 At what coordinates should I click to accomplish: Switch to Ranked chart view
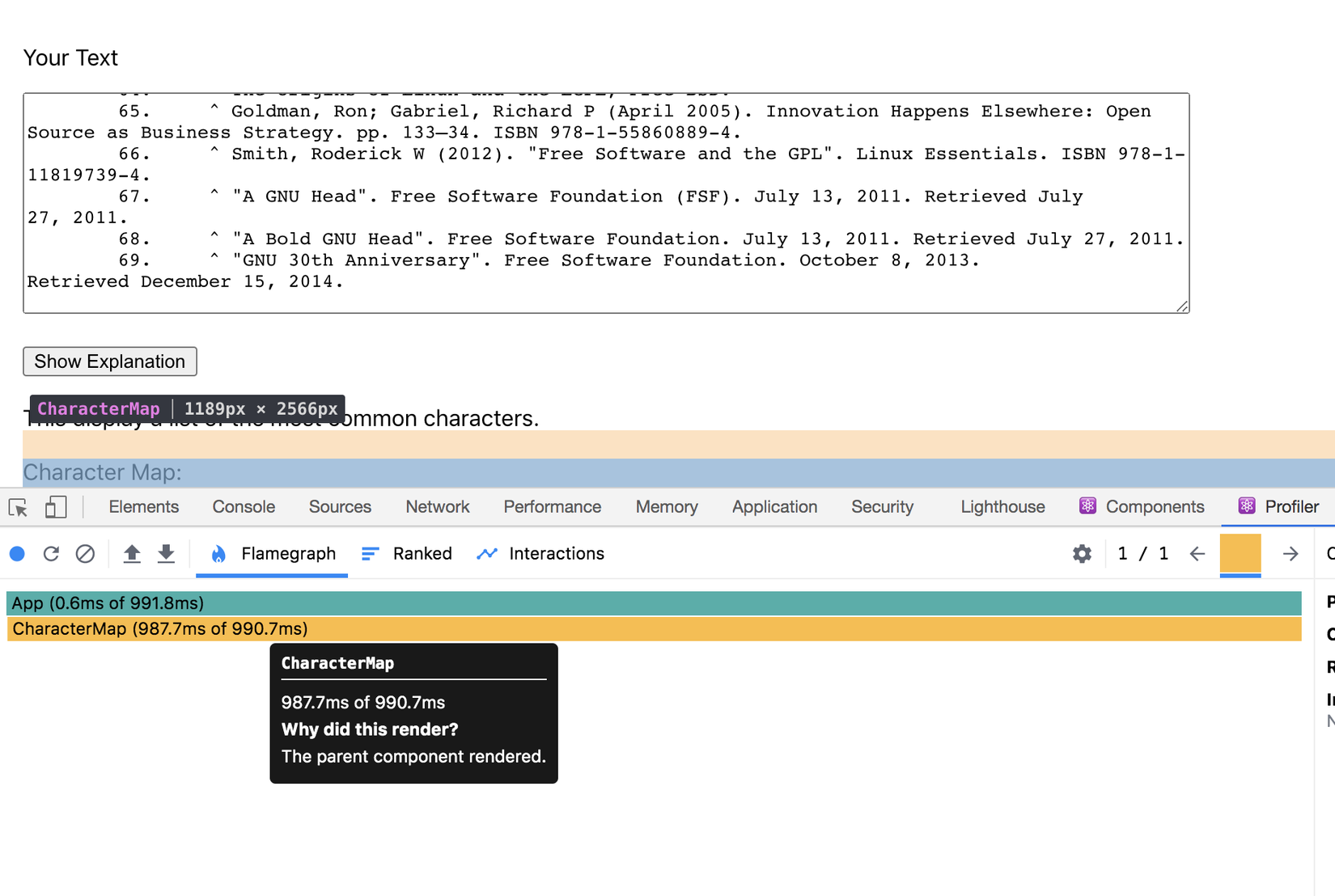click(407, 554)
